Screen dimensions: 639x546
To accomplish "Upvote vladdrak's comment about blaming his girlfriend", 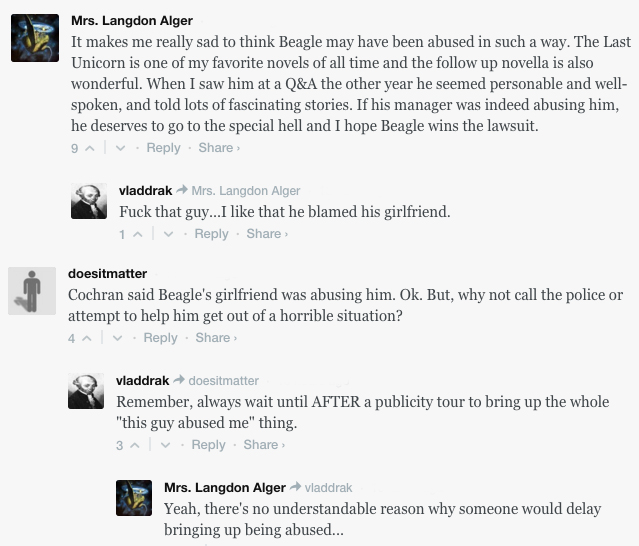I will coord(138,234).
